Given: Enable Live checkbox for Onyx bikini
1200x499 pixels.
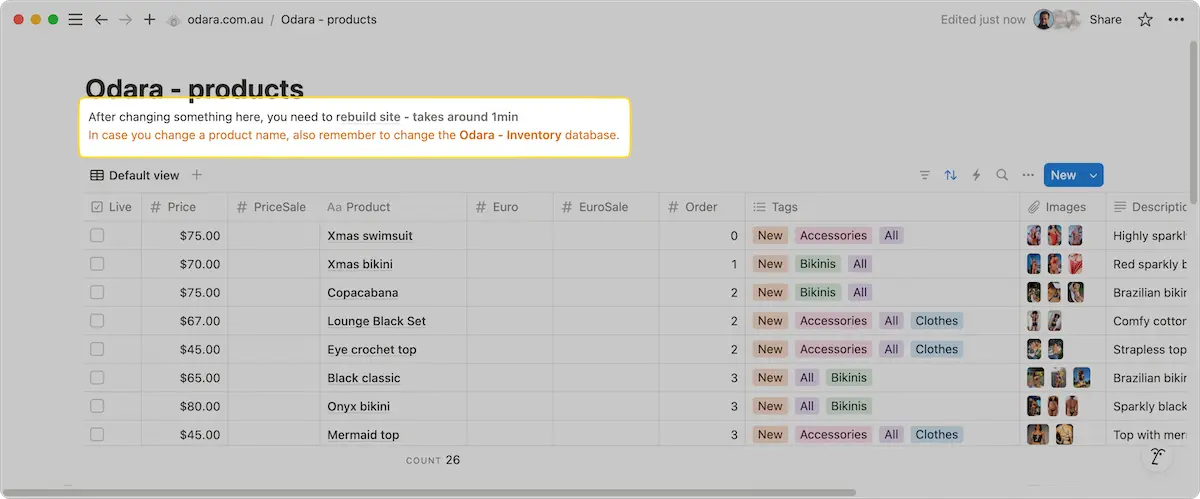Looking at the screenshot, I should click(x=97, y=406).
